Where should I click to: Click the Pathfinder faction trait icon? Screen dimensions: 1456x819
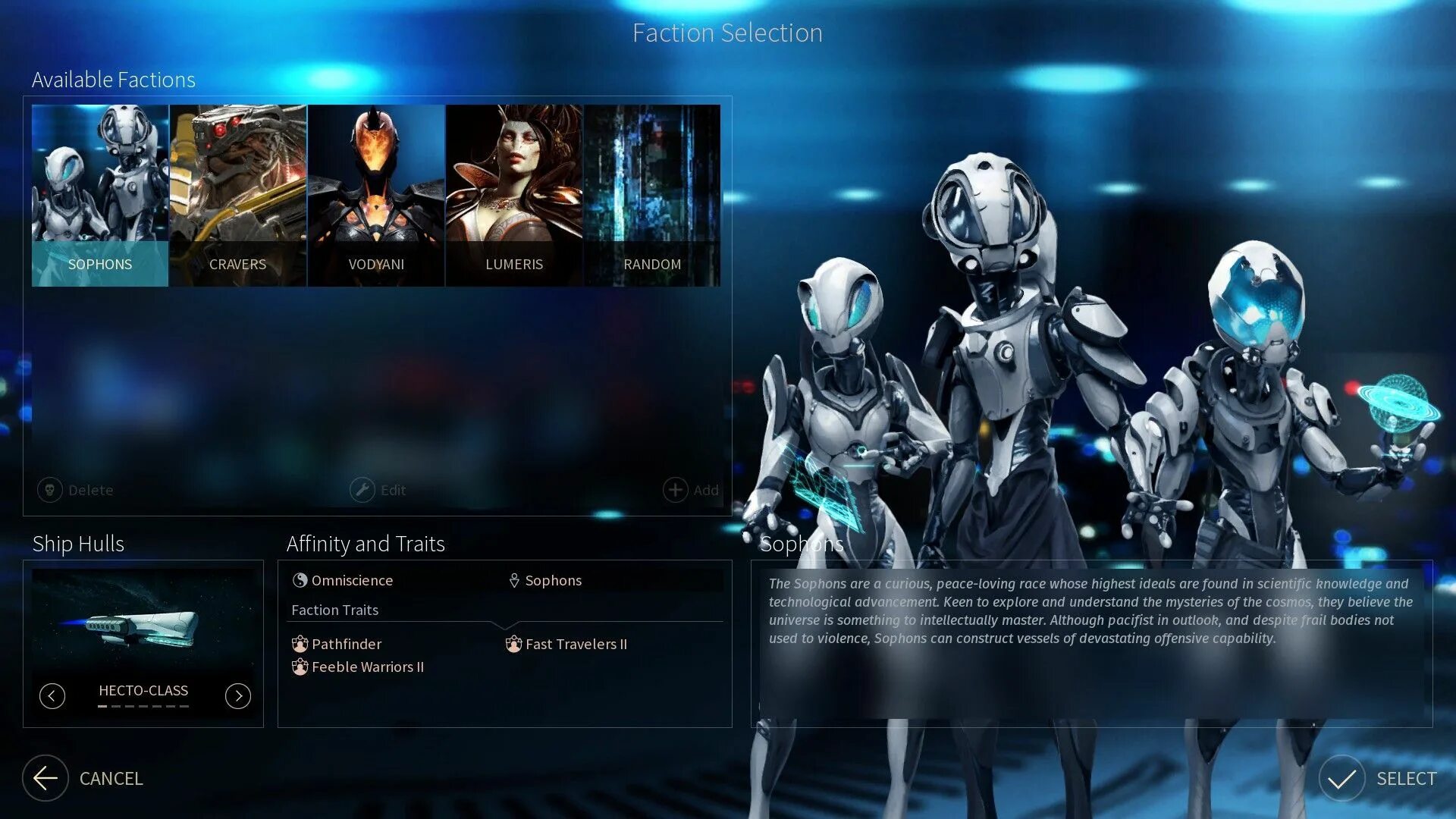coord(300,643)
